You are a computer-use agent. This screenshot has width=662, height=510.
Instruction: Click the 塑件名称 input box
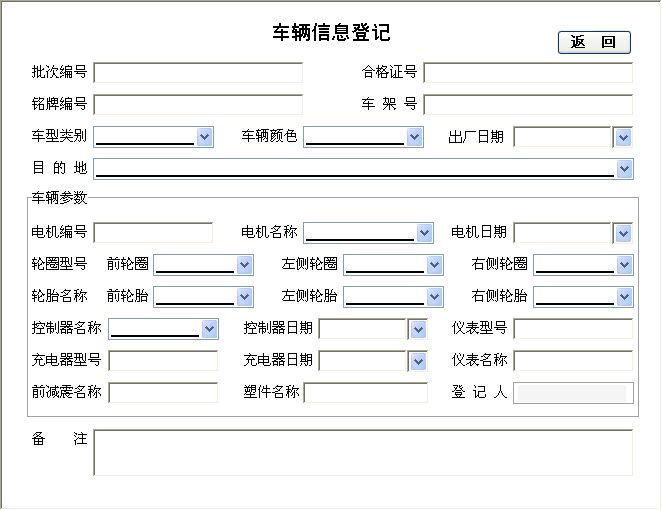click(366, 393)
